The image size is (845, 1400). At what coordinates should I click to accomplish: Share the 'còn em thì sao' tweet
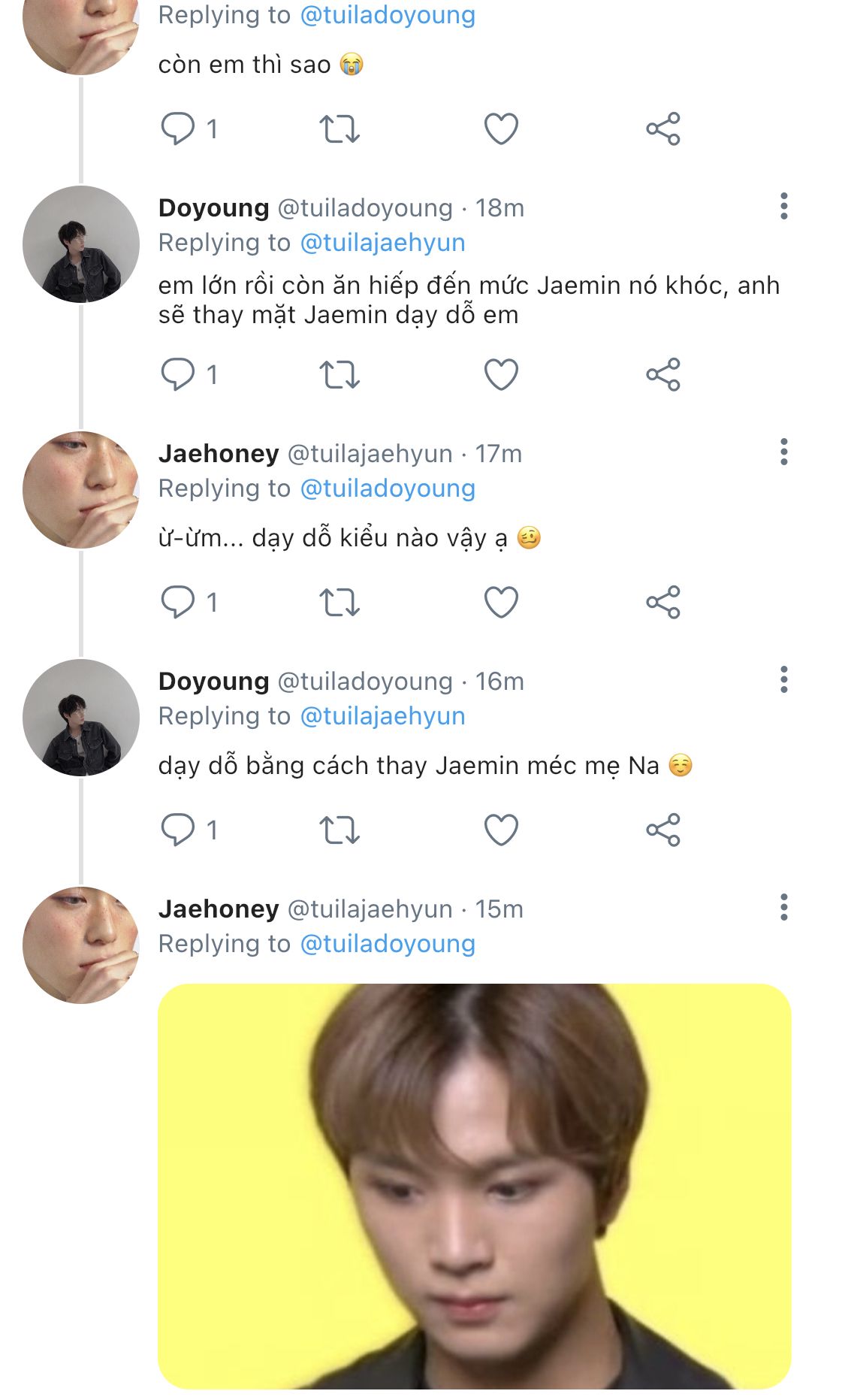[x=662, y=129]
